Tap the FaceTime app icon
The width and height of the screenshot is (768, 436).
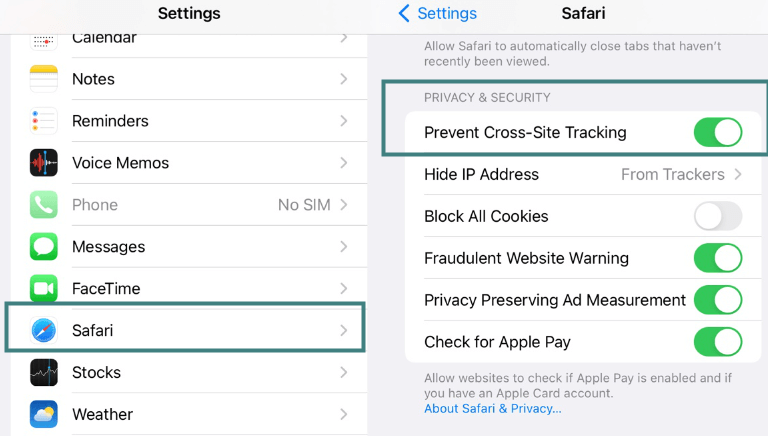(x=44, y=289)
